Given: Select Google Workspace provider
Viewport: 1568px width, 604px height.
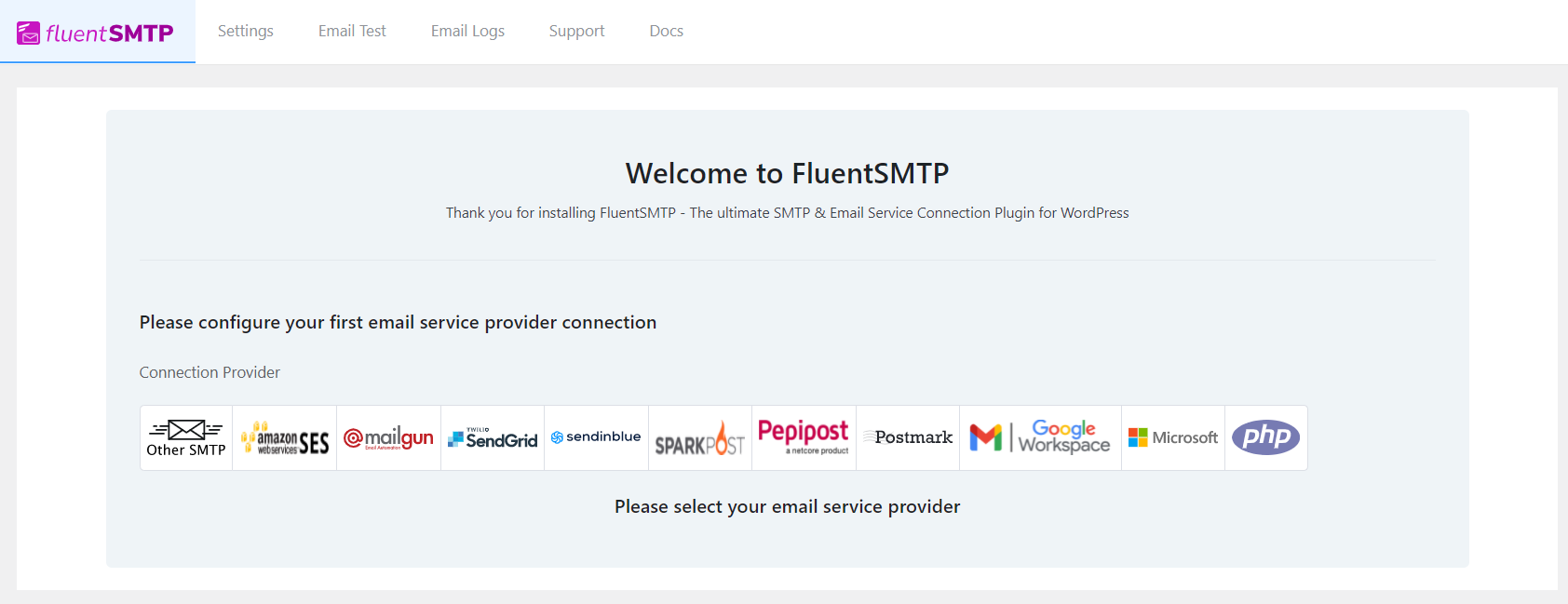Looking at the screenshot, I should 1040,437.
